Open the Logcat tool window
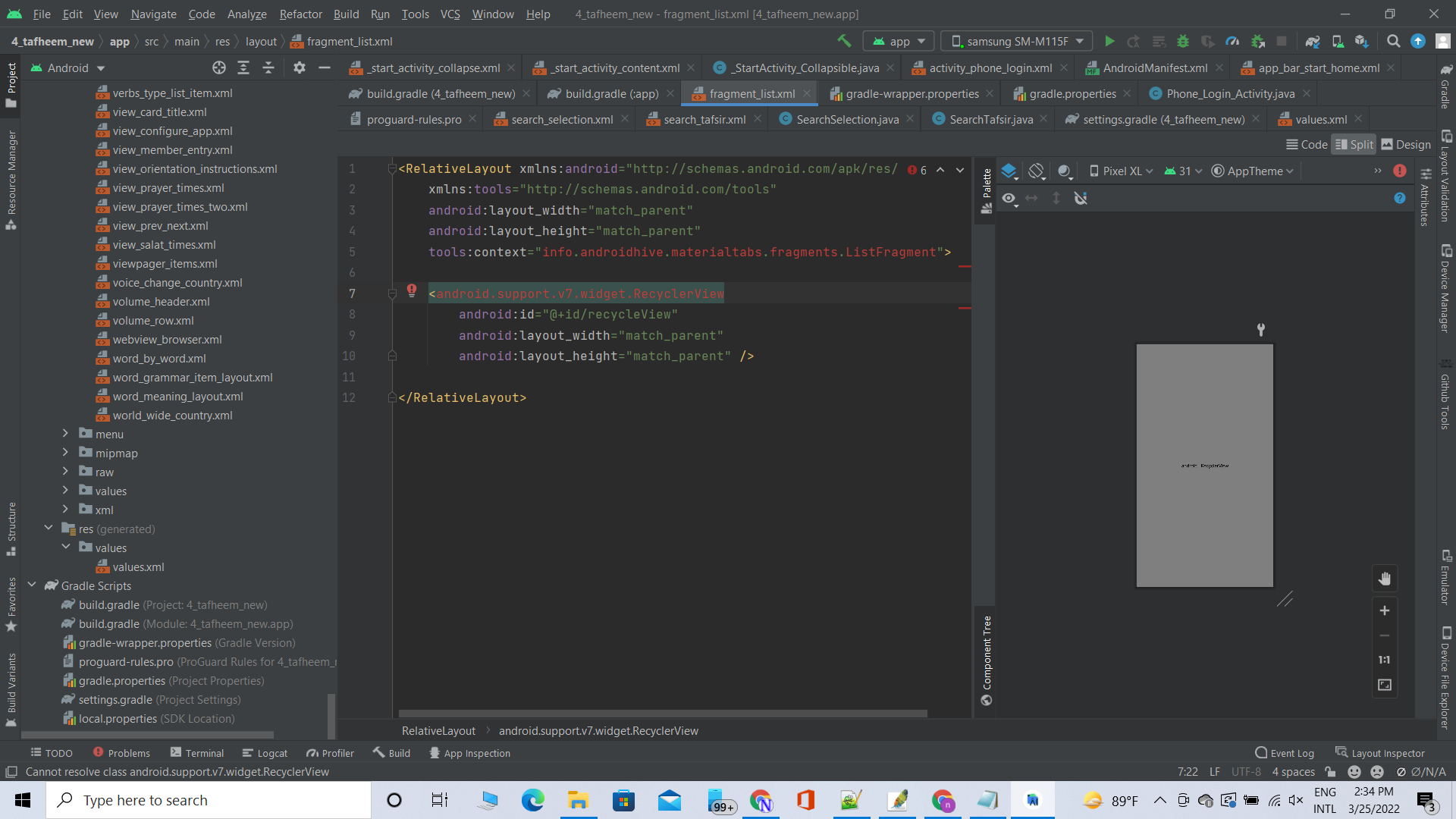This screenshot has height=819, width=1456. click(265, 753)
